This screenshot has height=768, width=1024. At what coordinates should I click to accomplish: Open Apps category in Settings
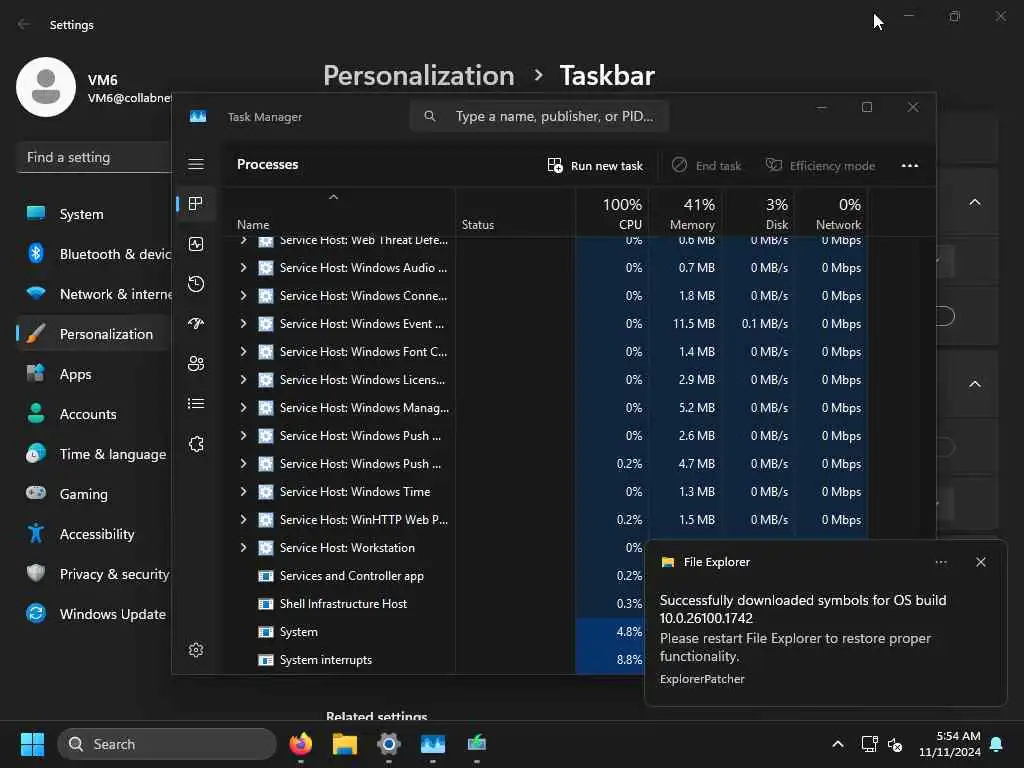click(x=94, y=374)
